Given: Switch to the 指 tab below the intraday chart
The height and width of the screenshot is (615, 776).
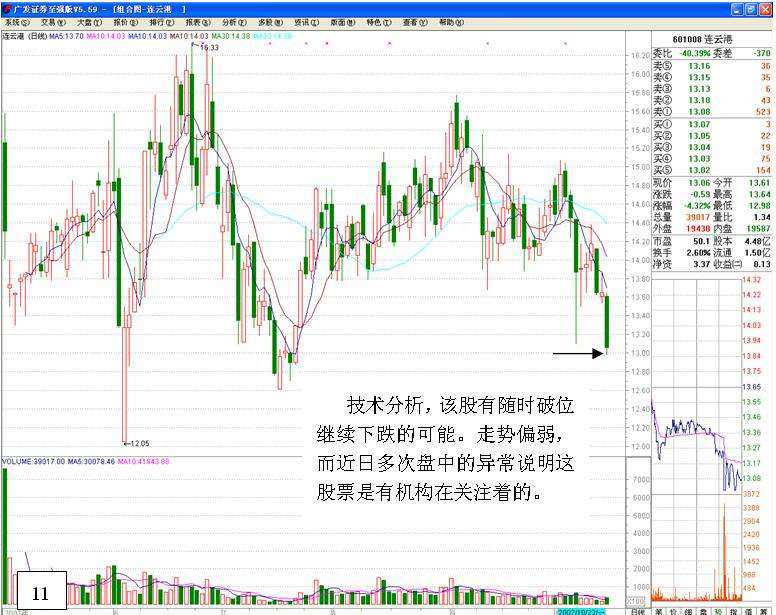Looking at the screenshot, I should point(733,612).
